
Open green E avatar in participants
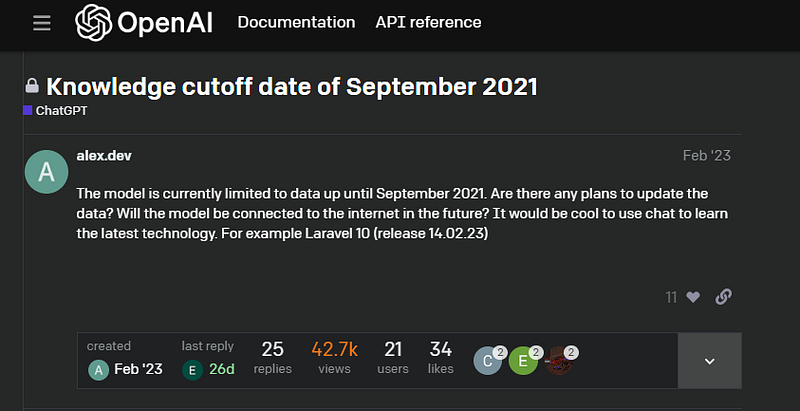523,360
